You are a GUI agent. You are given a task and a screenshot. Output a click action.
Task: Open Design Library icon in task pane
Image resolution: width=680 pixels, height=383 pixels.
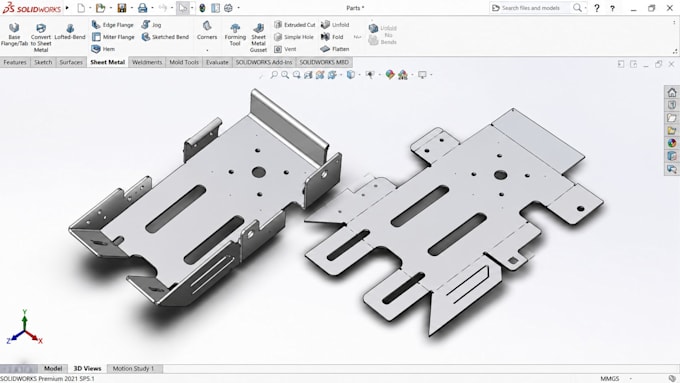(672, 105)
